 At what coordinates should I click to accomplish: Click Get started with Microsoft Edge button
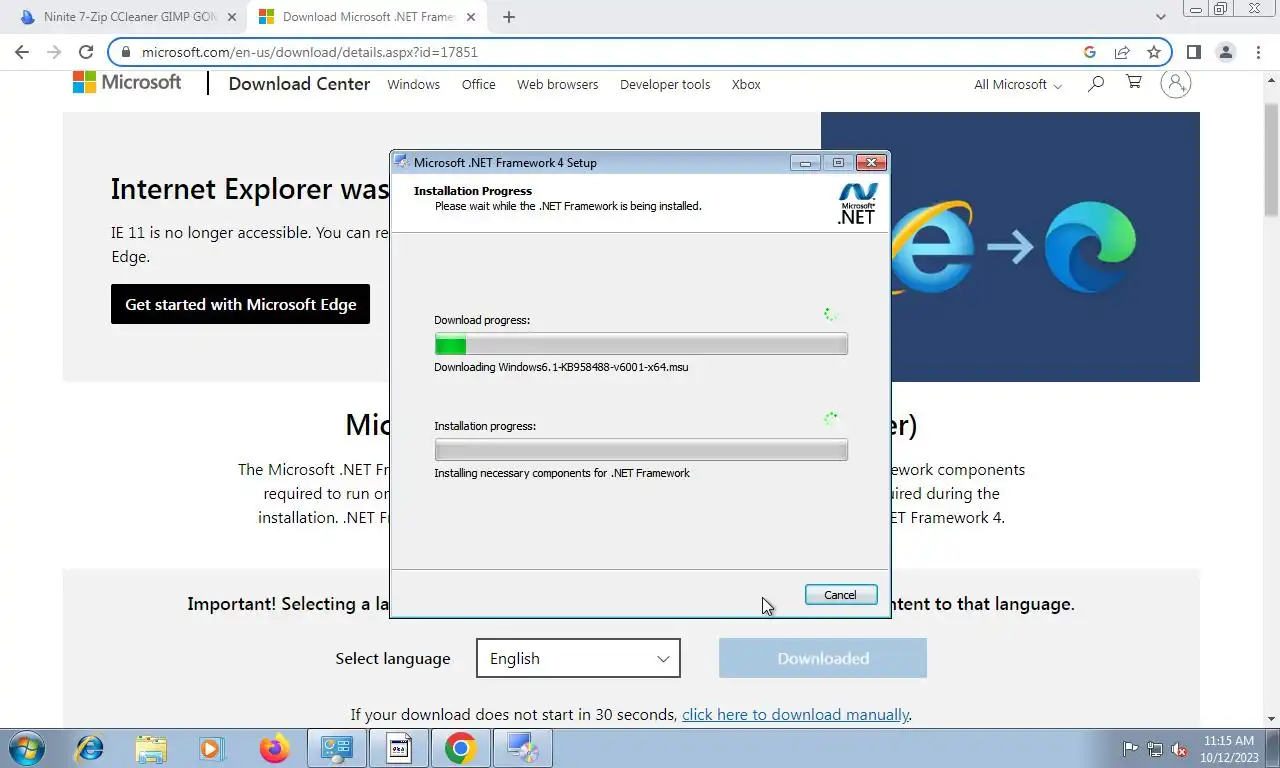[240, 304]
